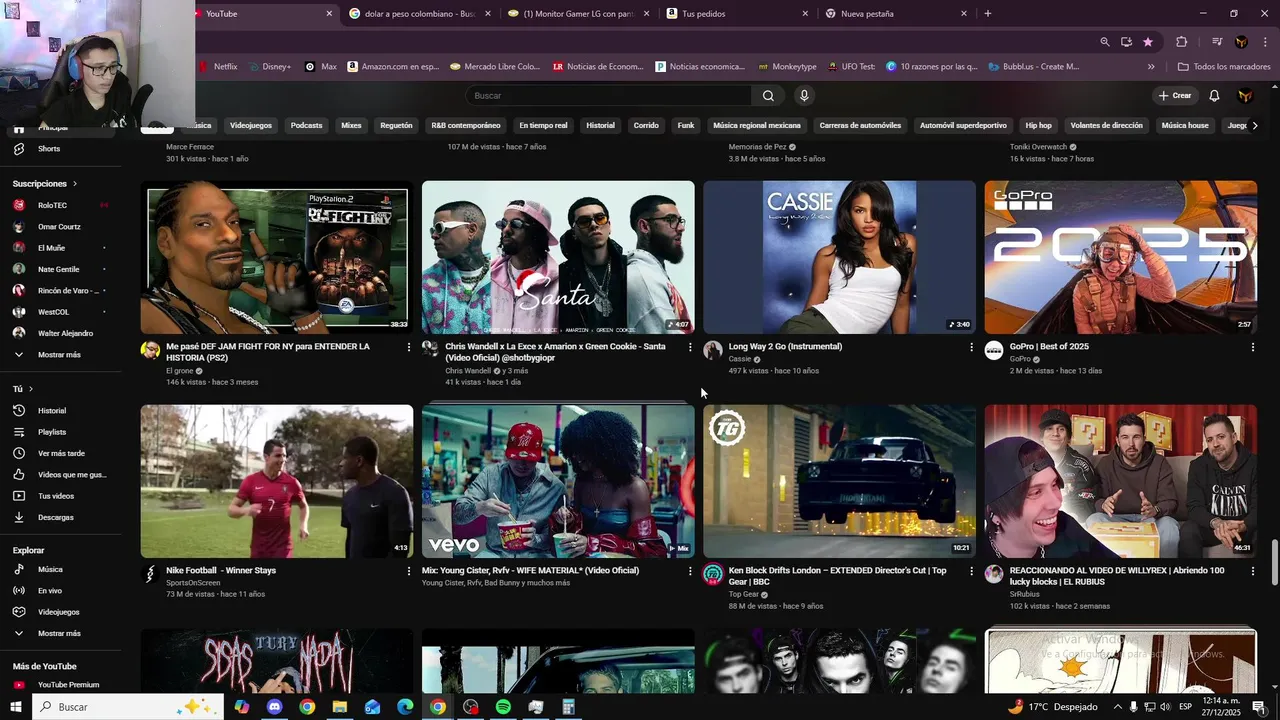Open the YouTube account avatar menu

tap(1245, 96)
